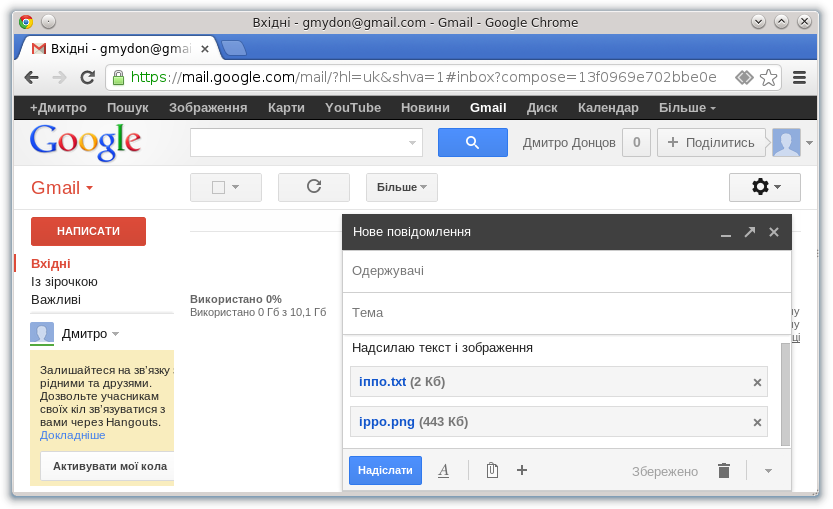Open Календар in the Google bar
The width and height of the screenshot is (833, 509).
(x=608, y=108)
